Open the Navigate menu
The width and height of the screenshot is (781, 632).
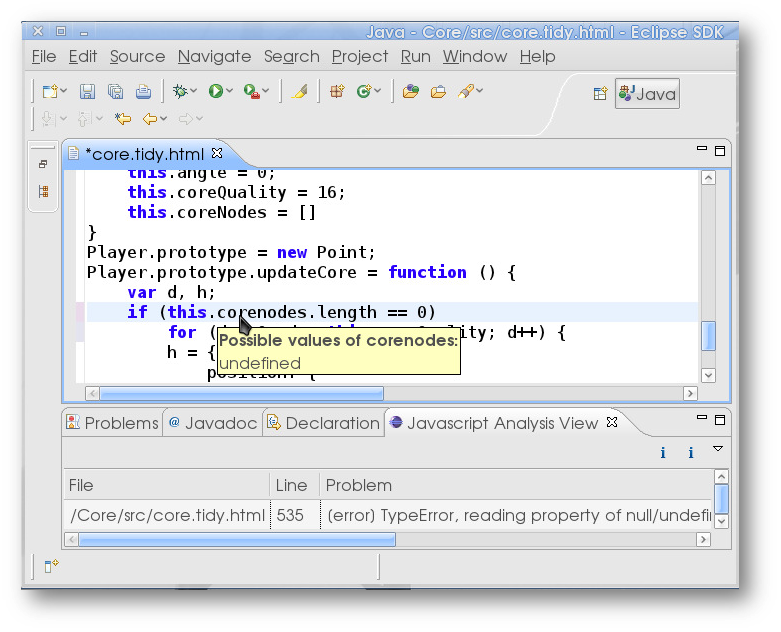coord(215,57)
